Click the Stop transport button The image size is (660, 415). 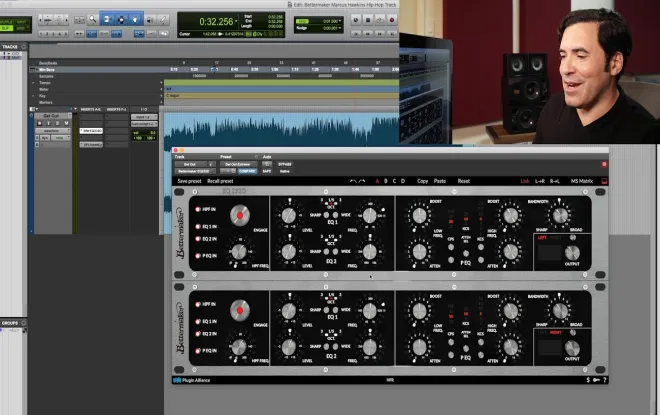(x=368, y=20)
